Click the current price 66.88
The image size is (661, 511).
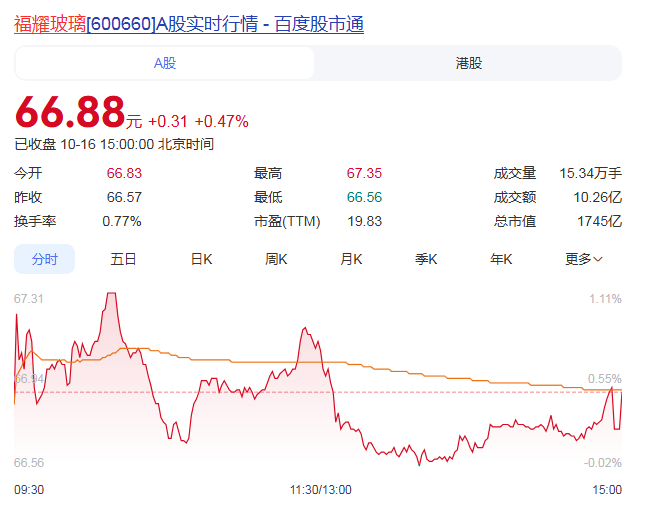[70, 112]
